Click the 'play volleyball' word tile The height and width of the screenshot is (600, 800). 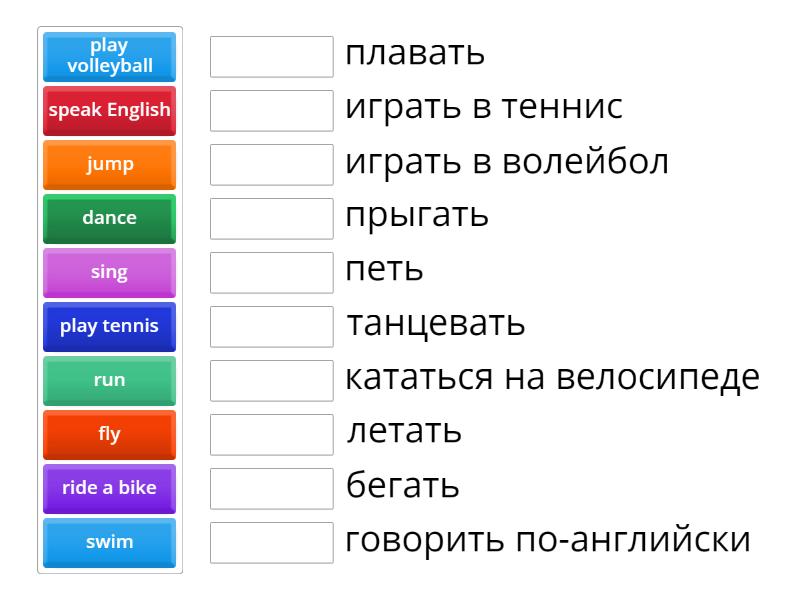pos(109,56)
